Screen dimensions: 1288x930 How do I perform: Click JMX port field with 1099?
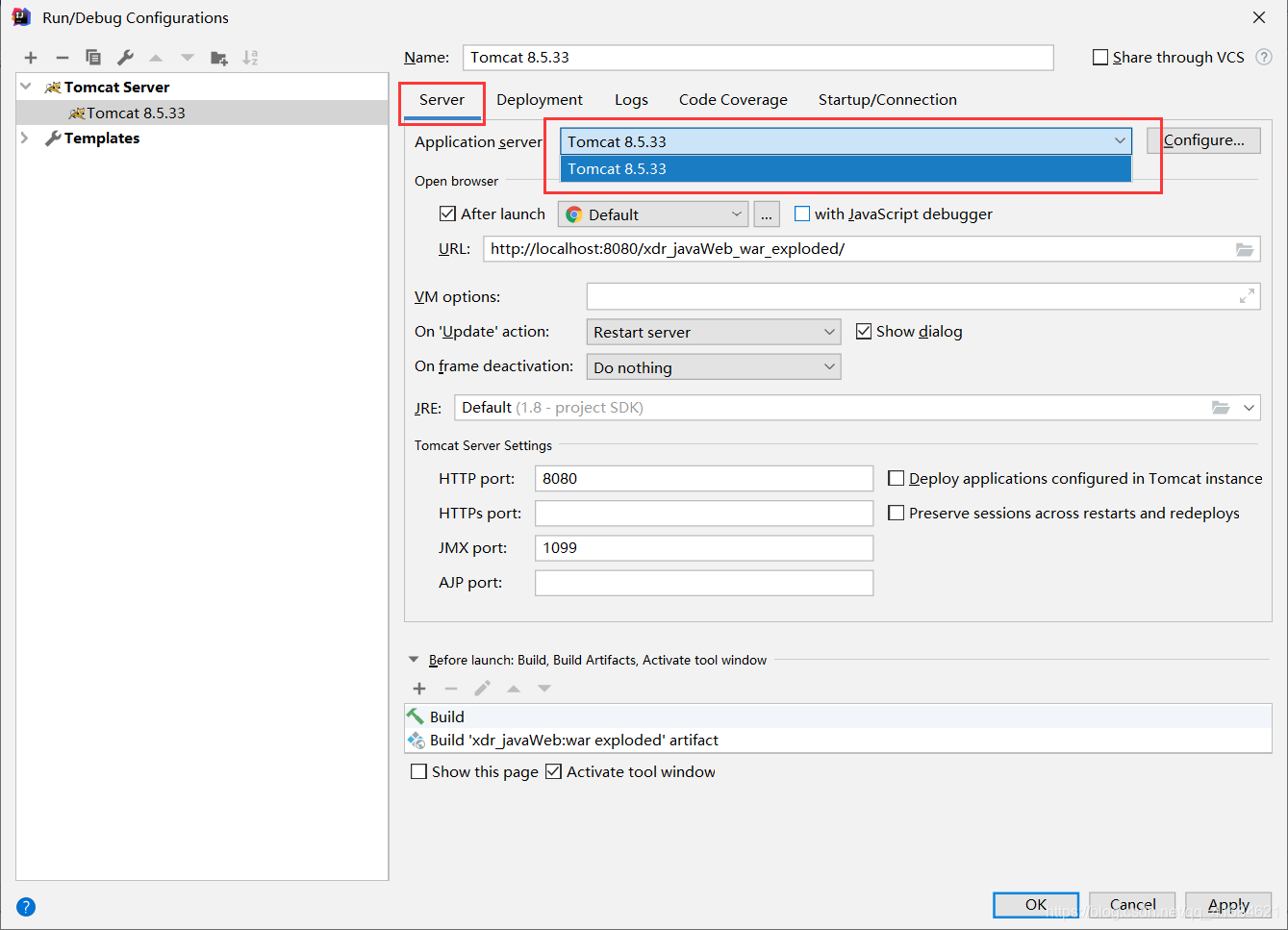point(704,548)
